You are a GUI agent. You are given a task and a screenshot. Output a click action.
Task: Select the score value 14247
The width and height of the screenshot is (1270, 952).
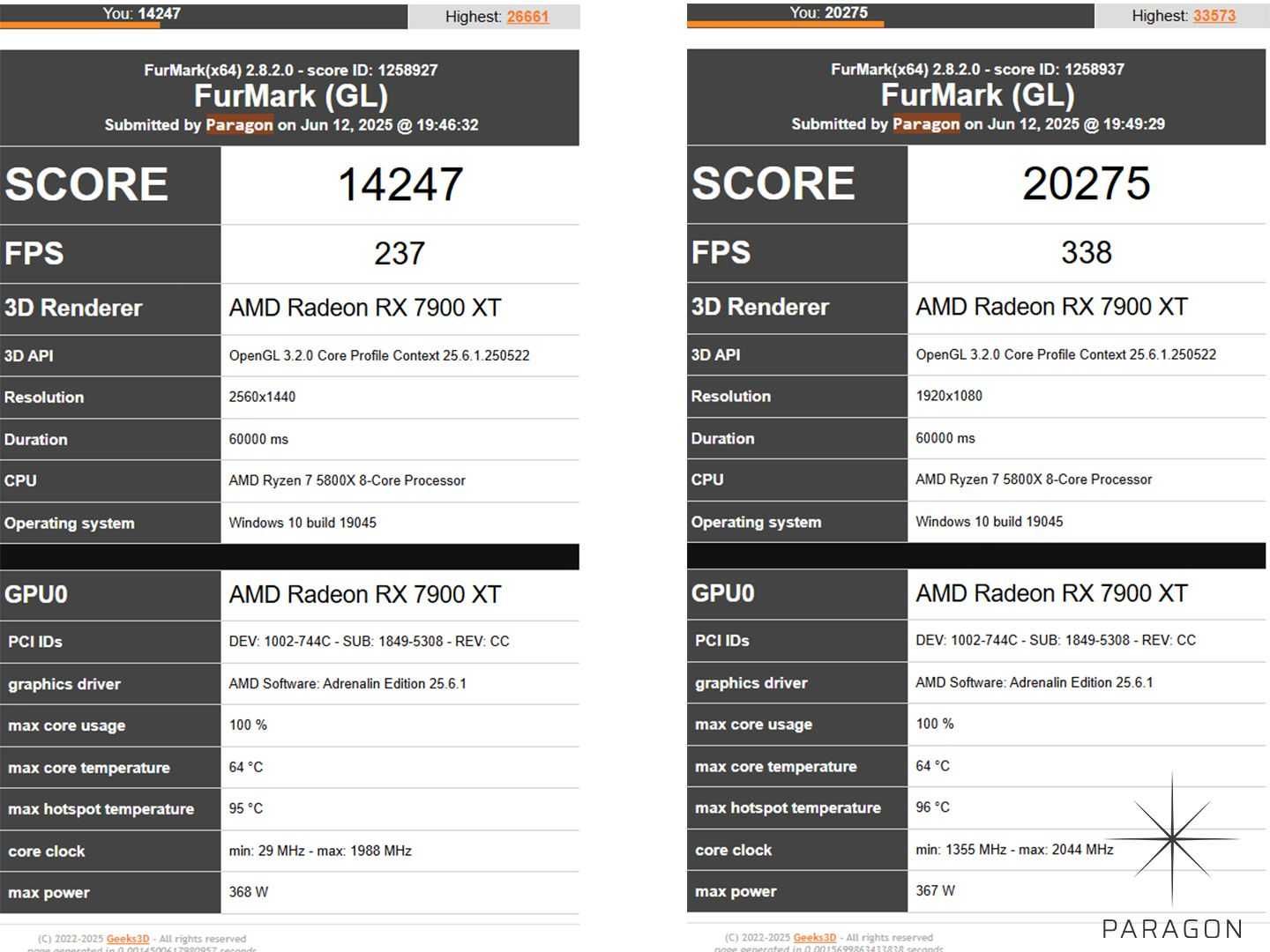(400, 184)
